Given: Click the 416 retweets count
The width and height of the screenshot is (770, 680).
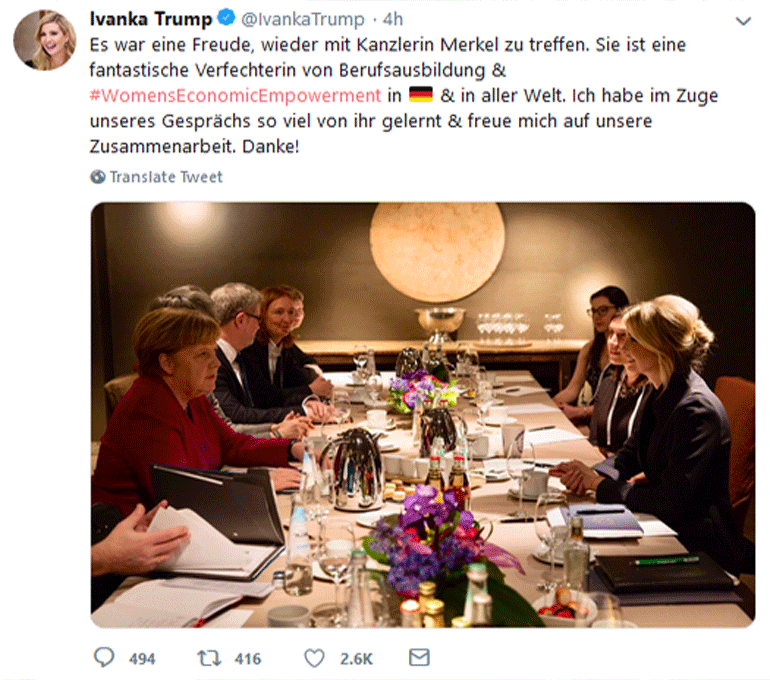Looking at the screenshot, I should tap(247, 658).
